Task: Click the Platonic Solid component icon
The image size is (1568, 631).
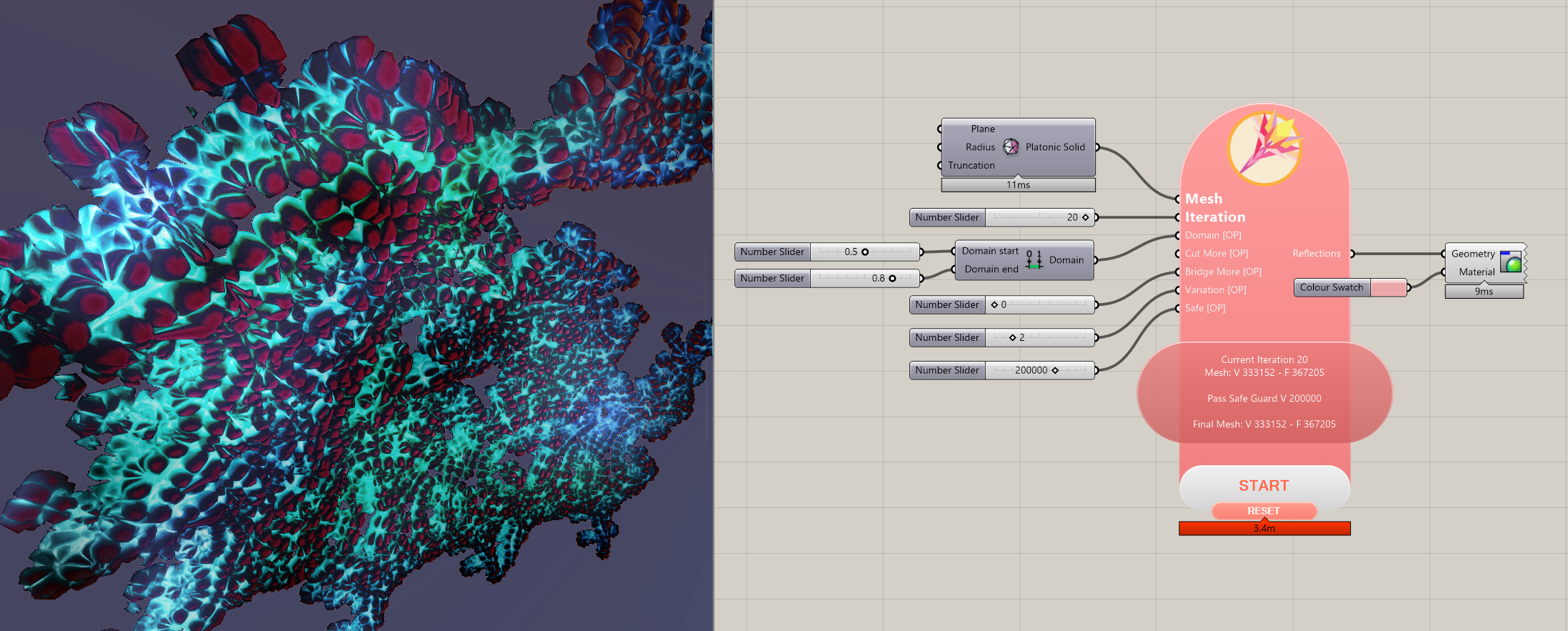Action: [x=1010, y=146]
